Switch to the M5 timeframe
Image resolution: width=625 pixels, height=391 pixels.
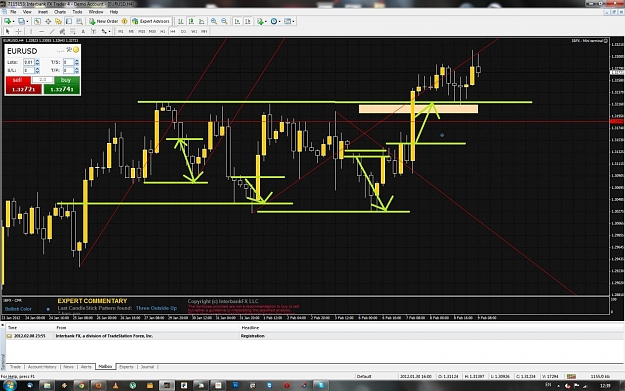(131, 31)
